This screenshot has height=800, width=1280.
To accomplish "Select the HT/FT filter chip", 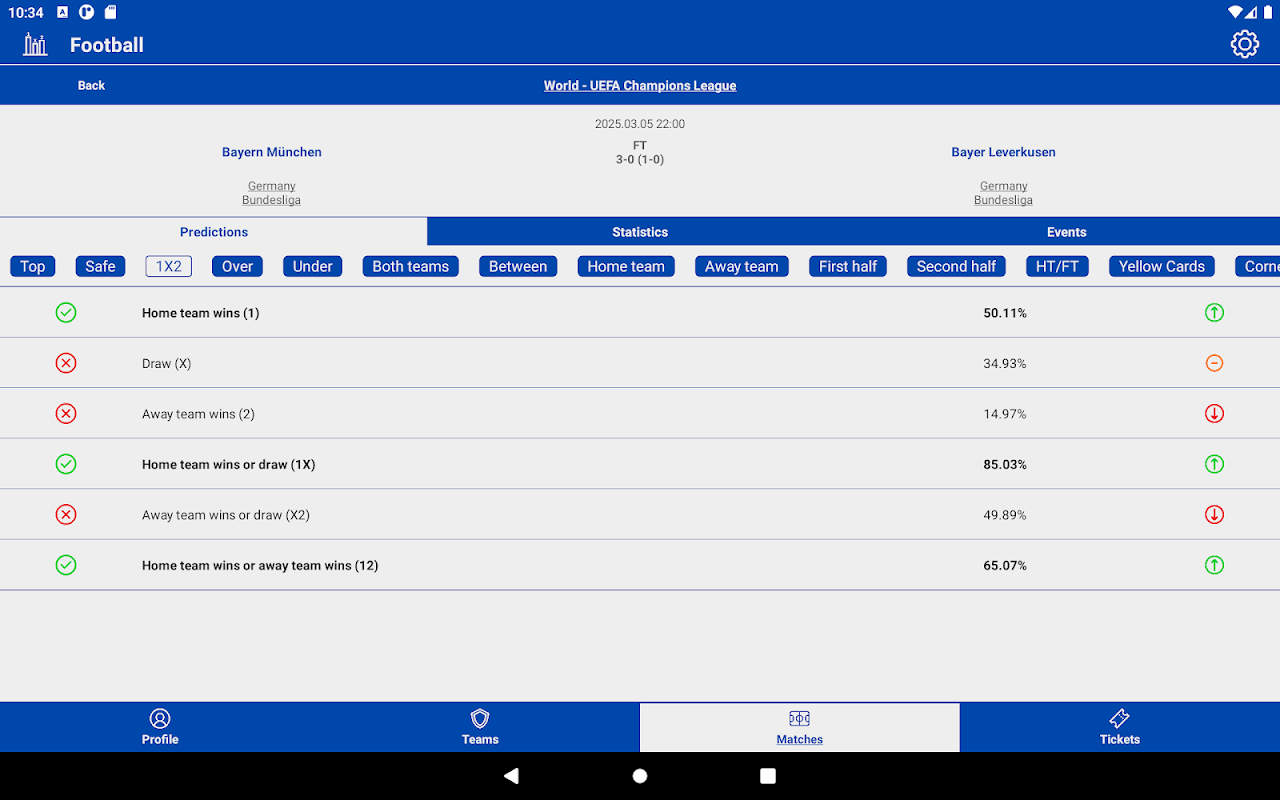I will [1057, 266].
